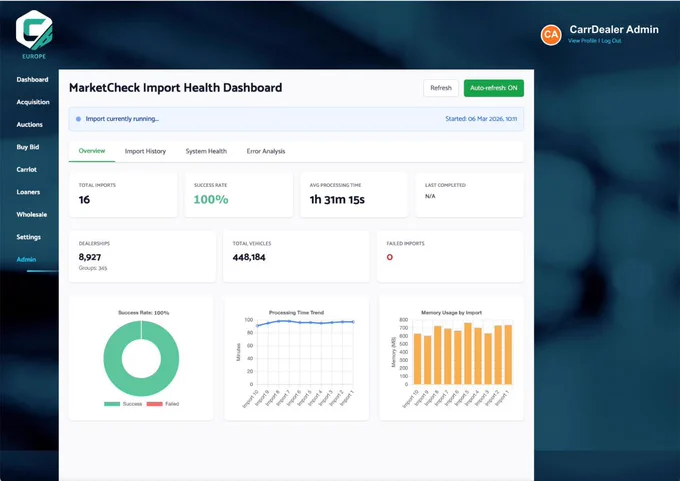This screenshot has height=481, width=680.
Task: Select the Overview tab
Action: (92, 151)
